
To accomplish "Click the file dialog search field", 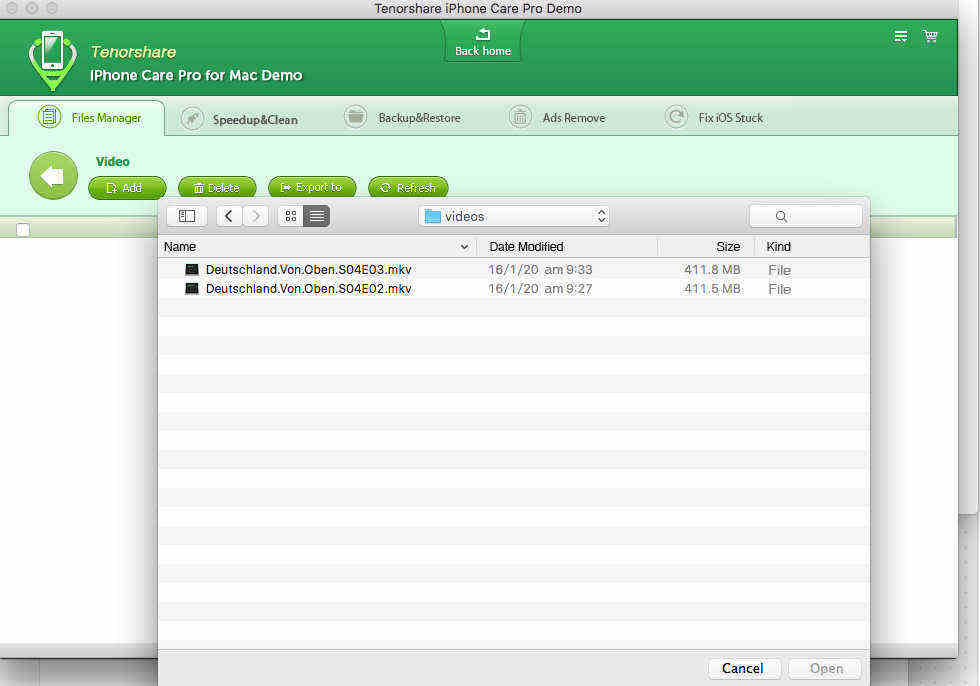I will point(805,216).
